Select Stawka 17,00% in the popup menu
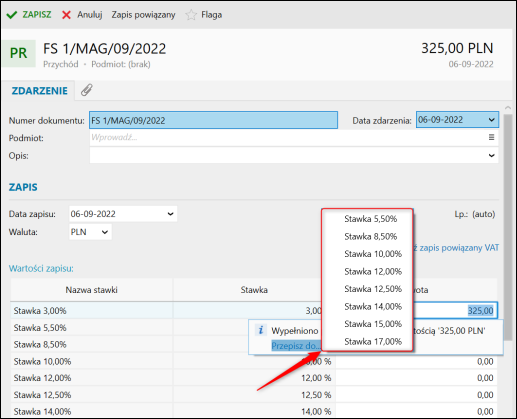 (373, 341)
